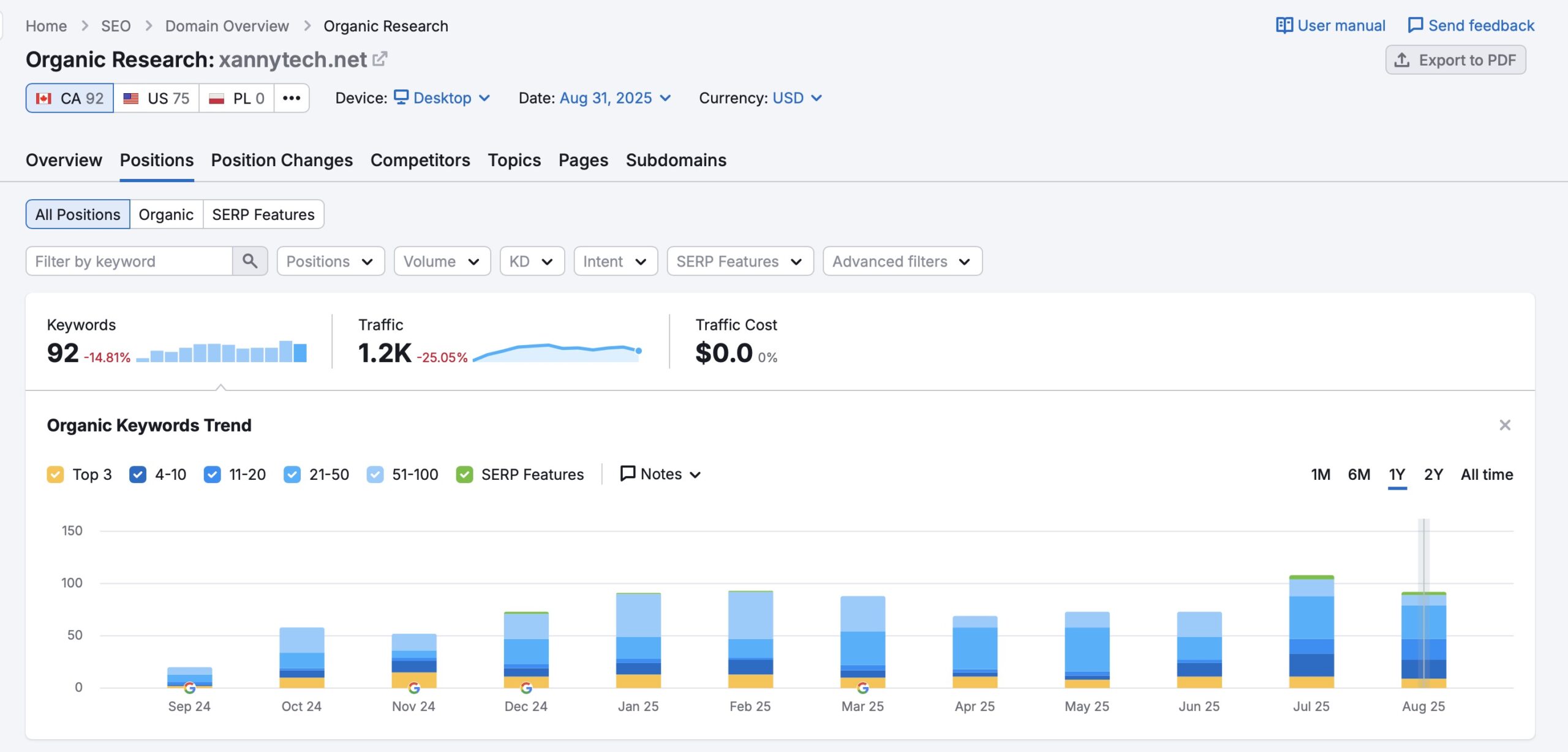Image resolution: width=1568 pixels, height=752 pixels.
Task: Open more countries ellipsis button
Action: (292, 98)
